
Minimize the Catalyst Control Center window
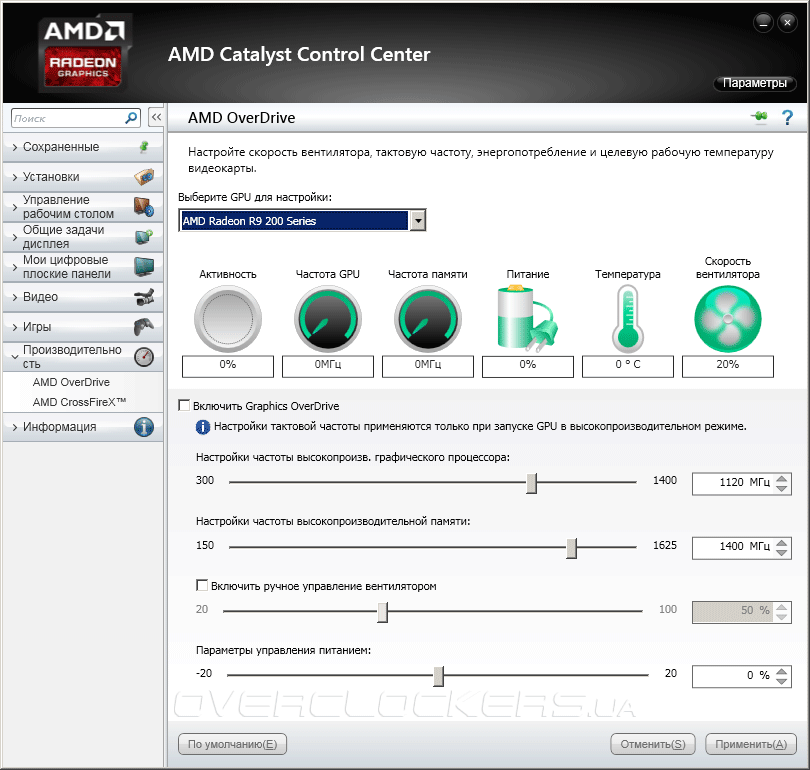[763, 22]
